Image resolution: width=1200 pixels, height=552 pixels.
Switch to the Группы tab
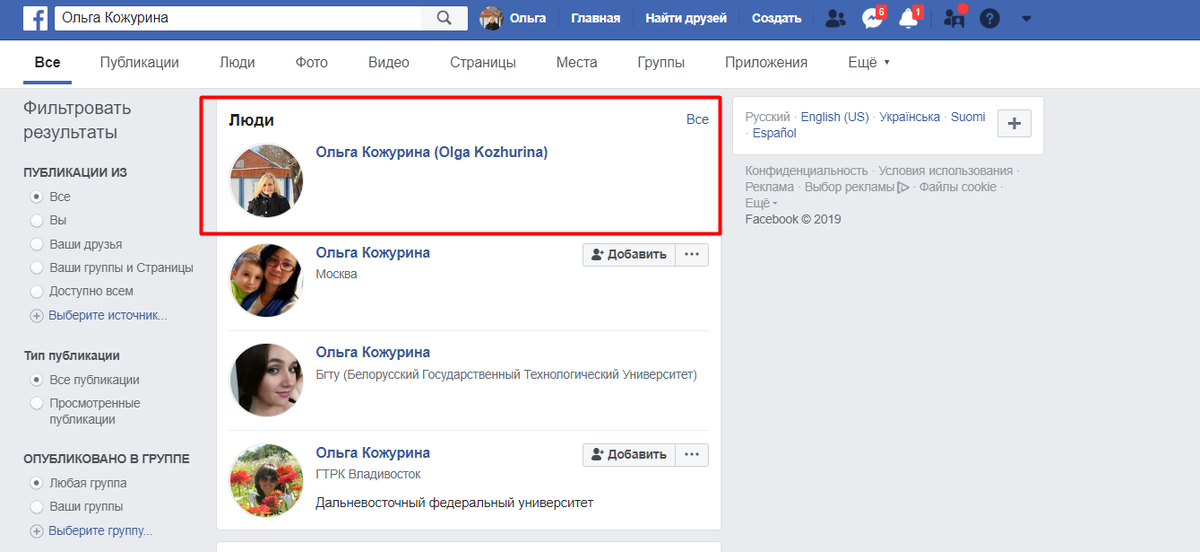click(x=661, y=62)
